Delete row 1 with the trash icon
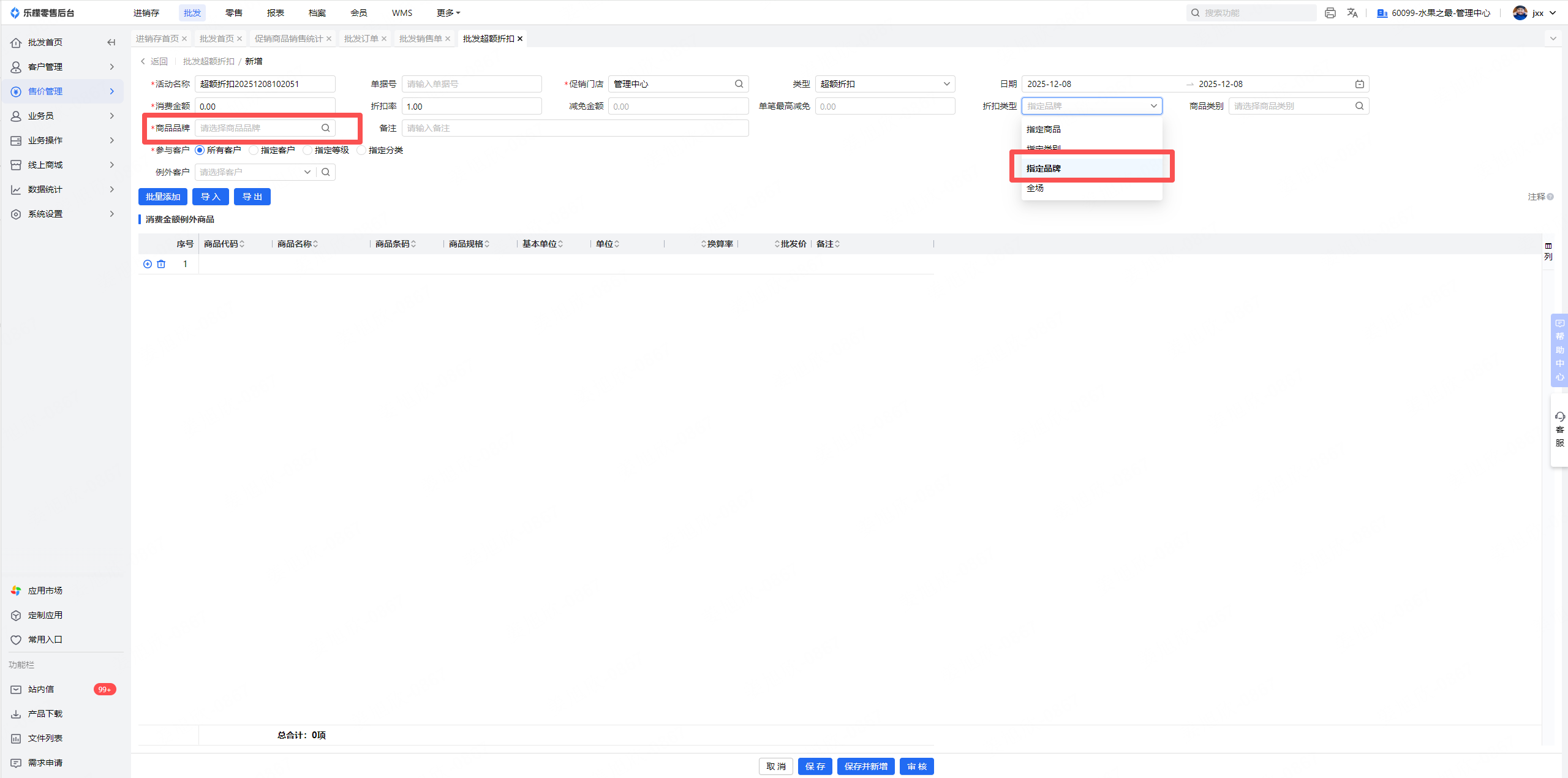Screen dimensions: 1568x778 pyautogui.click(x=161, y=264)
